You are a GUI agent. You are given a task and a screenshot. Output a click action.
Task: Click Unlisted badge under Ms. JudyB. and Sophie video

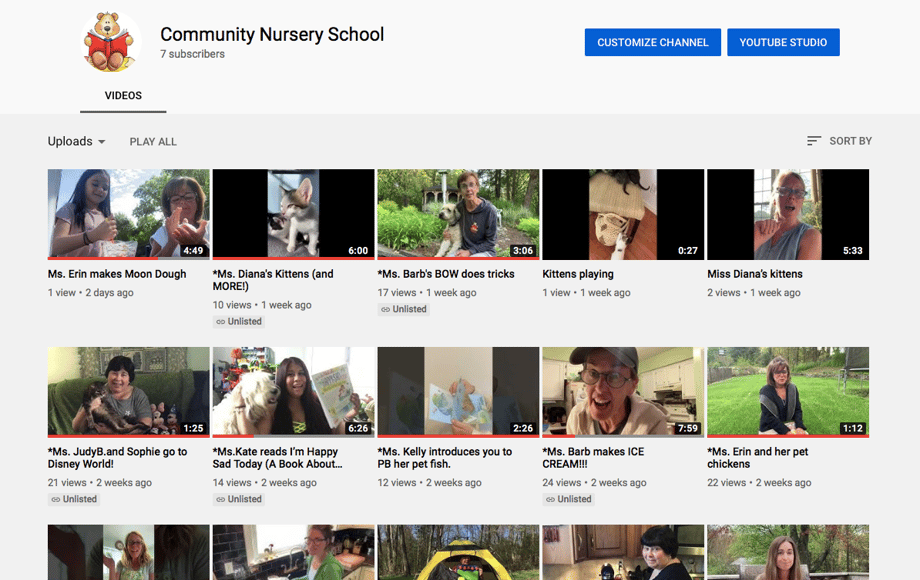pyautogui.click(x=74, y=499)
